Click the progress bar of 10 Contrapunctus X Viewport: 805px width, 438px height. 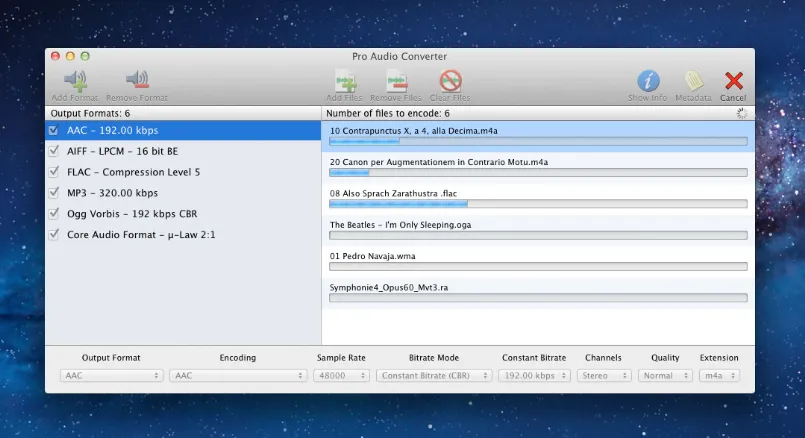pos(538,141)
